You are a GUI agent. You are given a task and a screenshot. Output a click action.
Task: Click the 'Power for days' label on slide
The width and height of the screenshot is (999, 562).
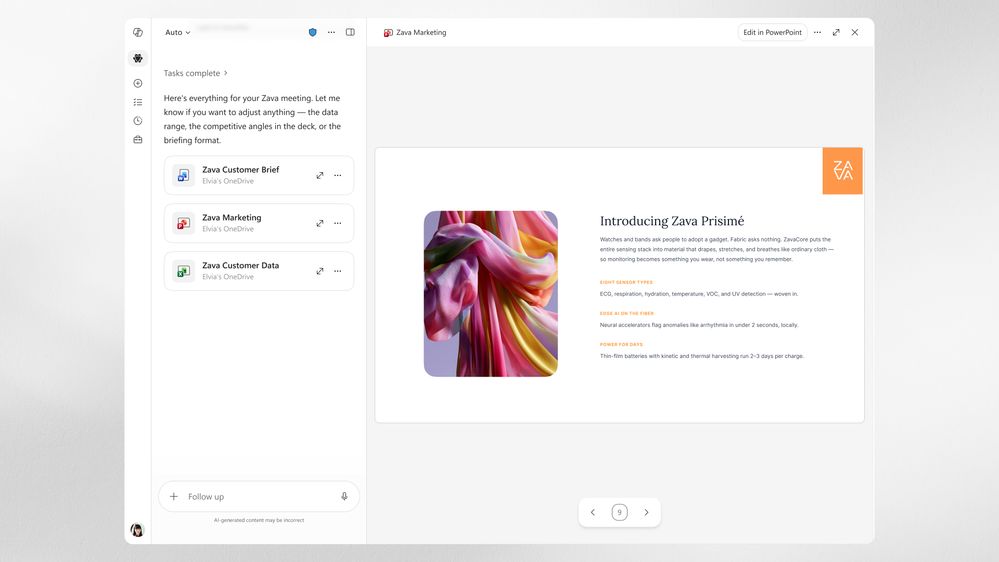[x=621, y=345]
